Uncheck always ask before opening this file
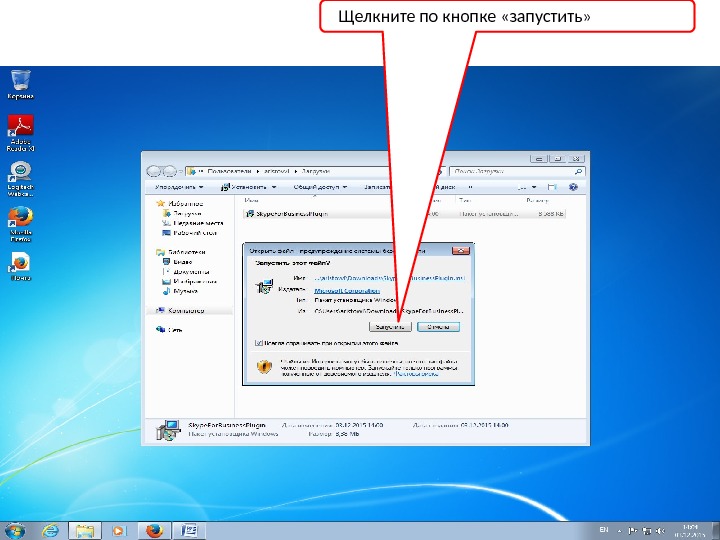720x540 pixels. [259, 343]
